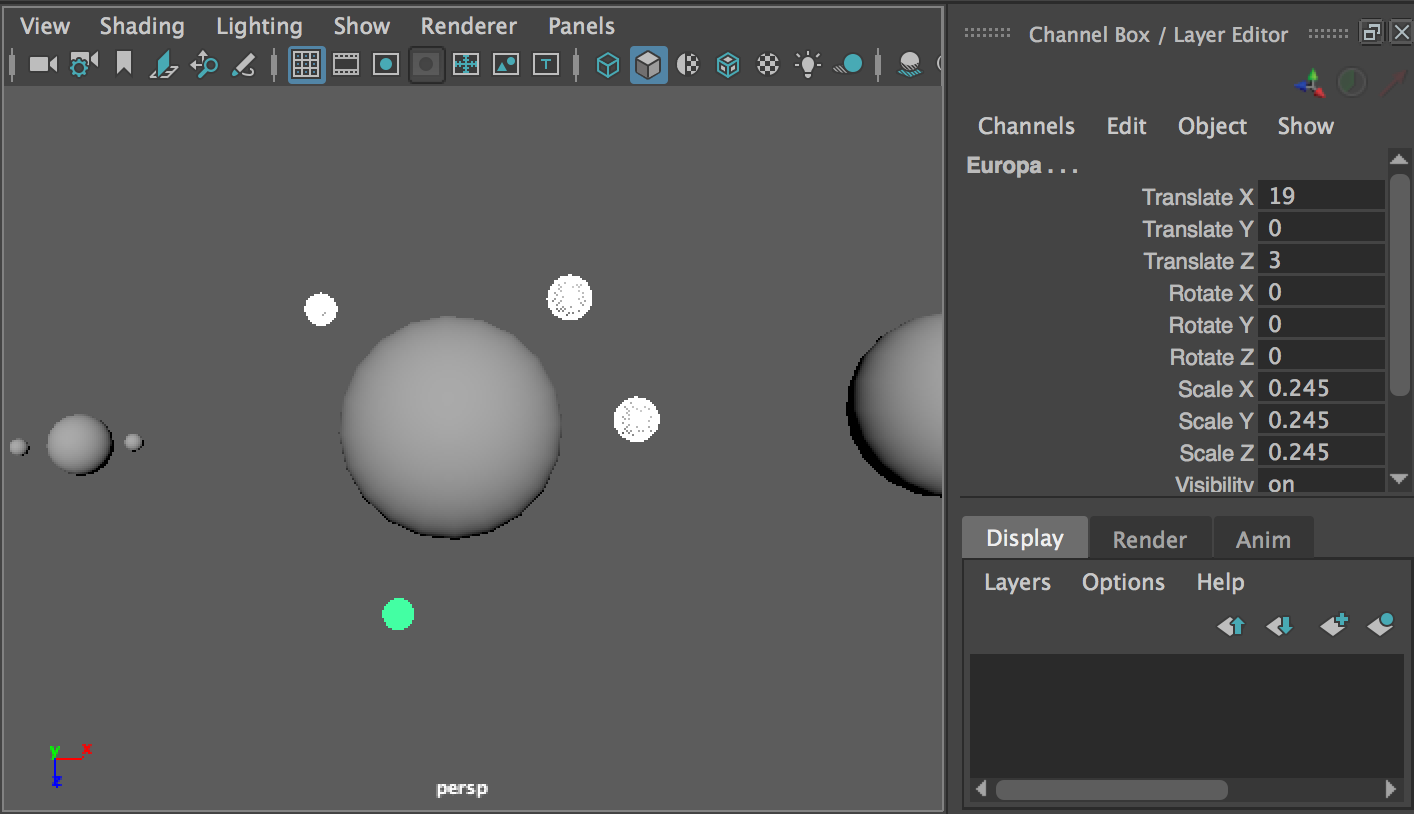1414x814 pixels.
Task: Open the camera attributes editor icon
Action: (84, 63)
